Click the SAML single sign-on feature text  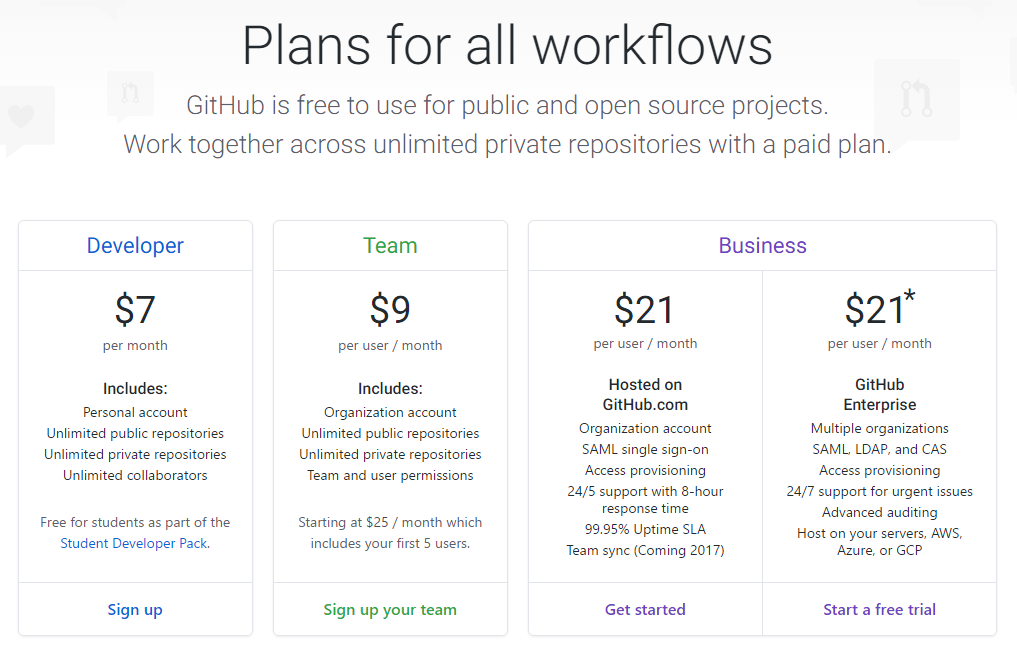point(645,449)
